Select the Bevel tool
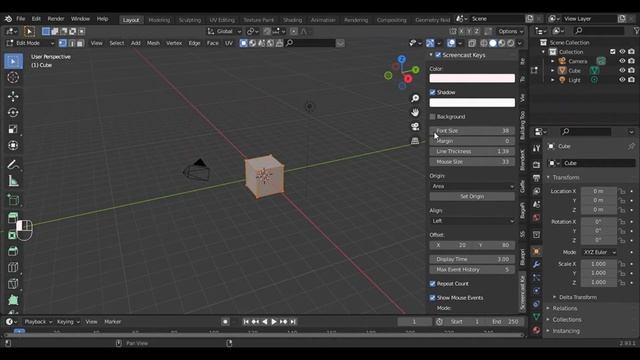This screenshot has width=640, height=360. tap(13, 251)
